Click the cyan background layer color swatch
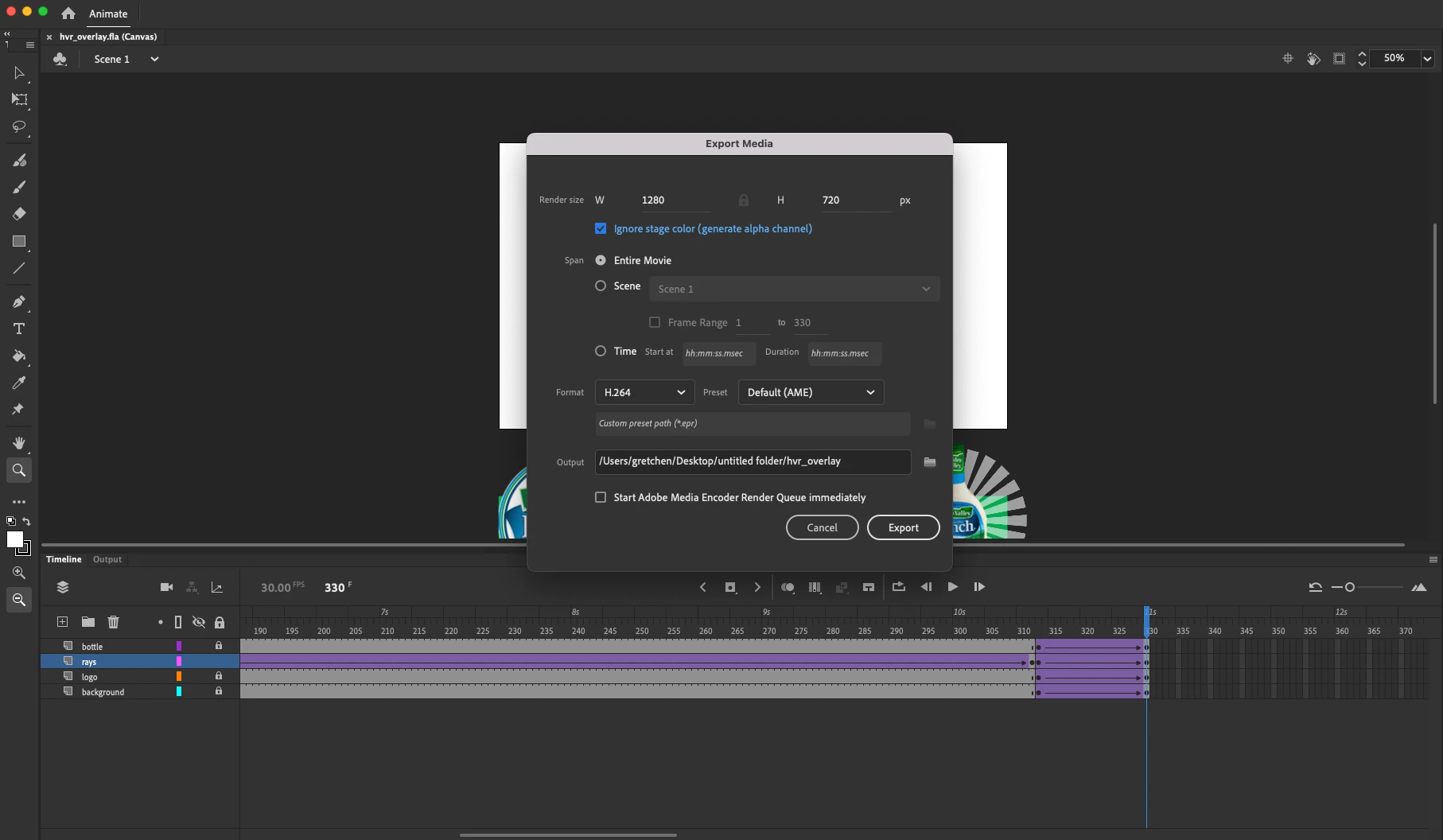Screen dimensions: 1443x840 click(179, 691)
